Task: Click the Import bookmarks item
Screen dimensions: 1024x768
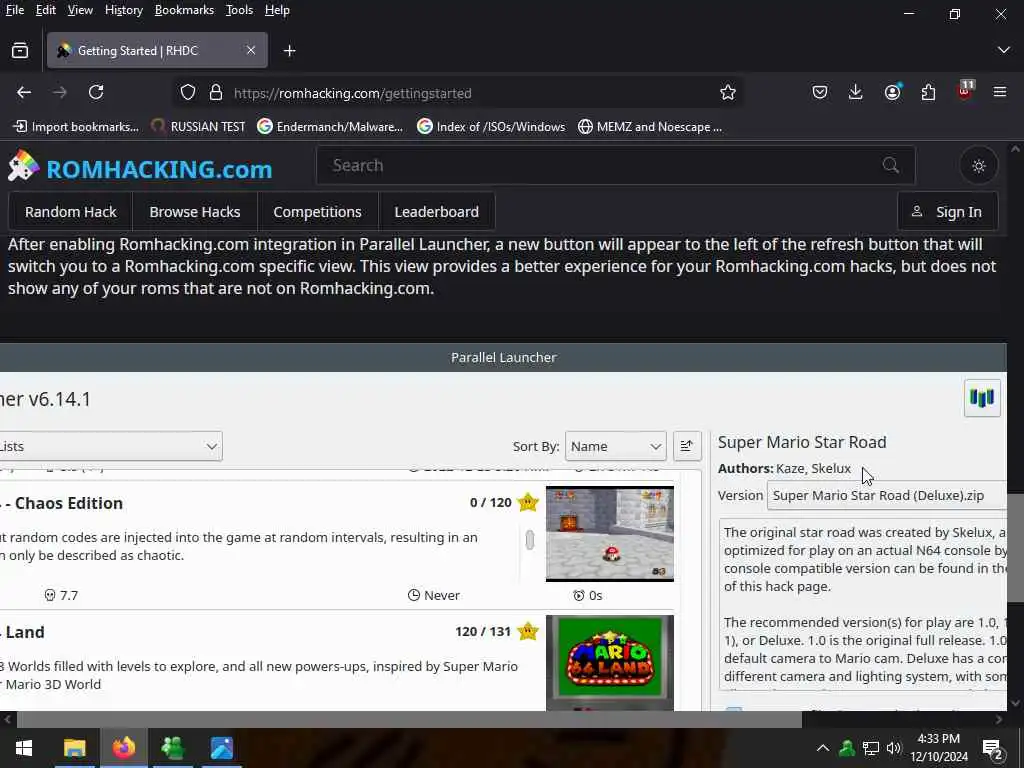Action: pyautogui.click(x=76, y=127)
